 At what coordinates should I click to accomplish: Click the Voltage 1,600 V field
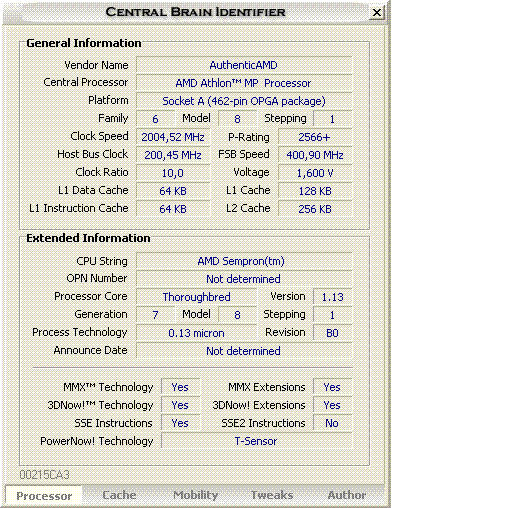315,173
